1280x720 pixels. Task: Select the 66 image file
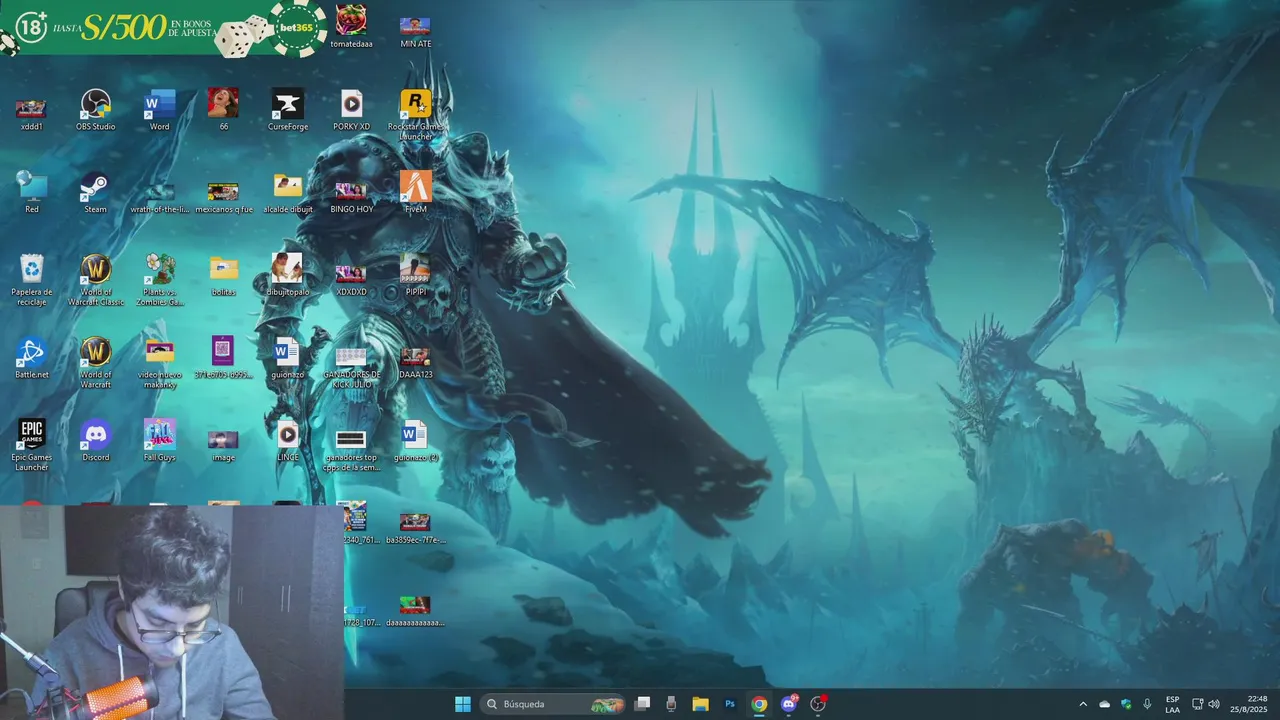click(x=224, y=110)
